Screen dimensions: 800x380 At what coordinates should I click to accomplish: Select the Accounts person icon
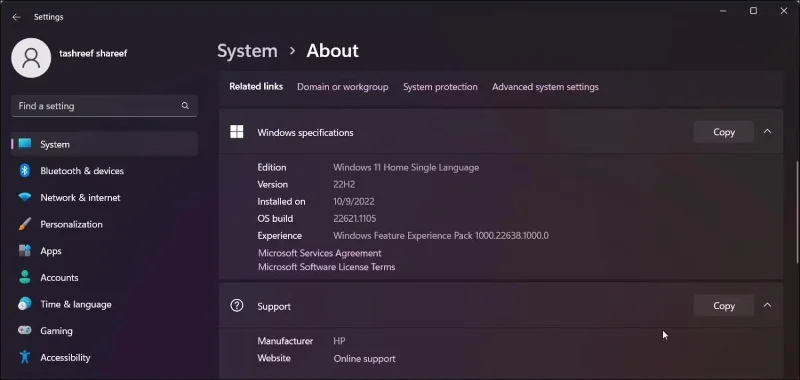pos(24,277)
